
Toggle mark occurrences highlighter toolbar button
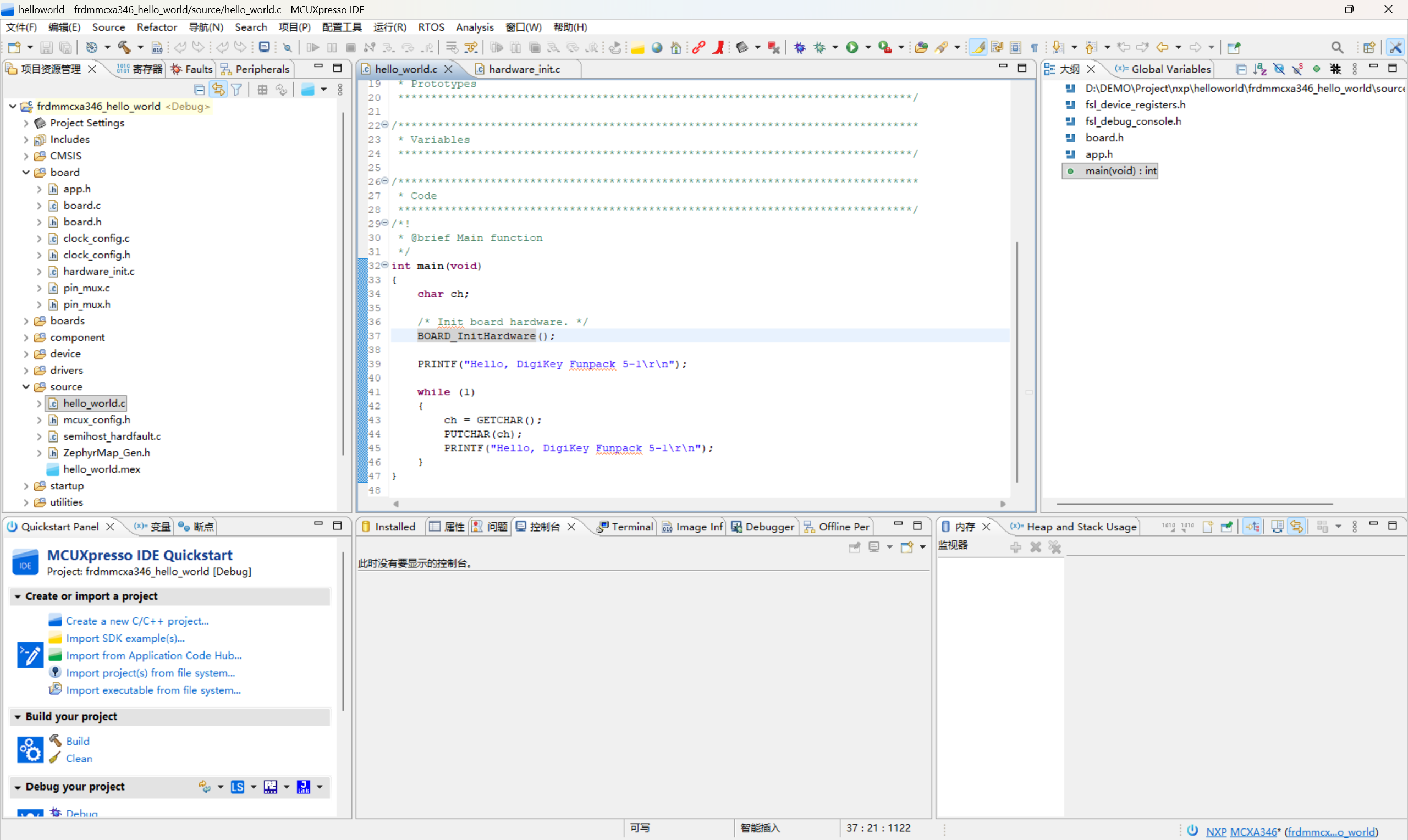tap(978, 47)
